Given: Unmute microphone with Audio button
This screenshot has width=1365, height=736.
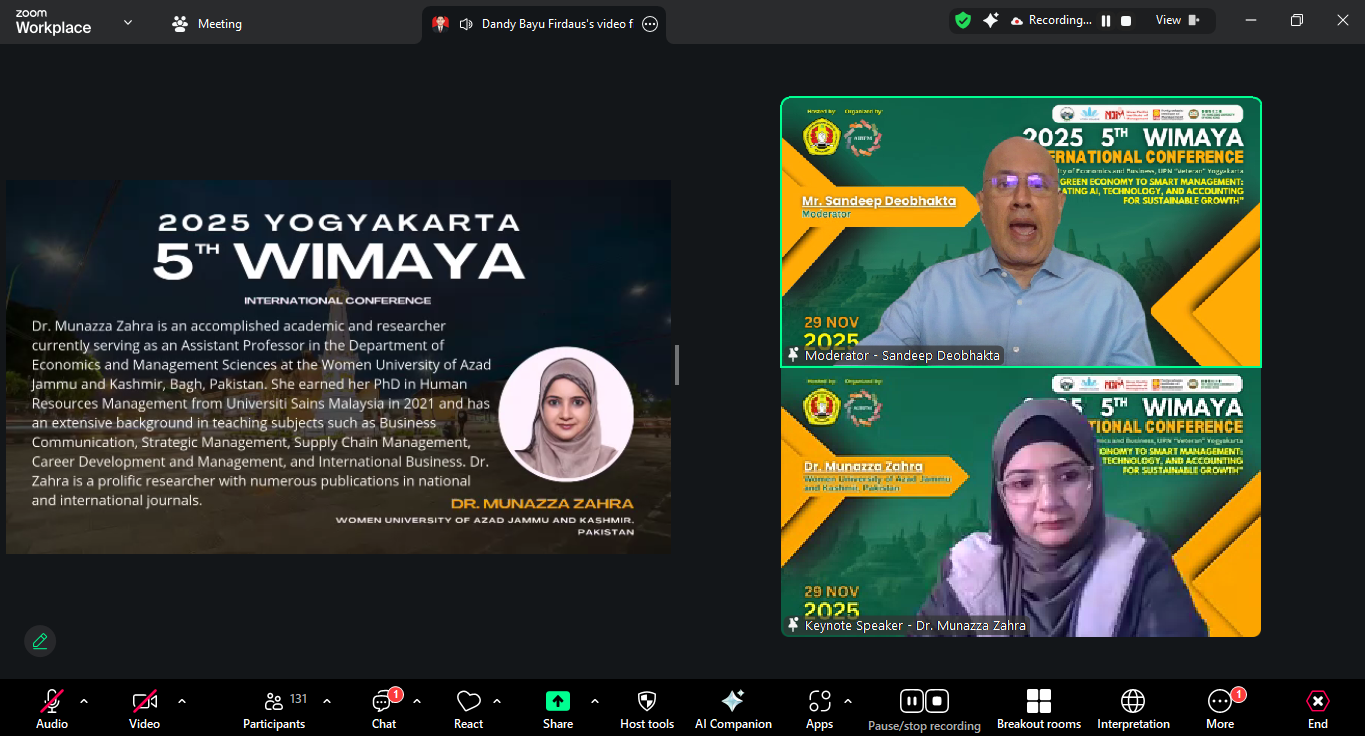Looking at the screenshot, I should point(52,709).
